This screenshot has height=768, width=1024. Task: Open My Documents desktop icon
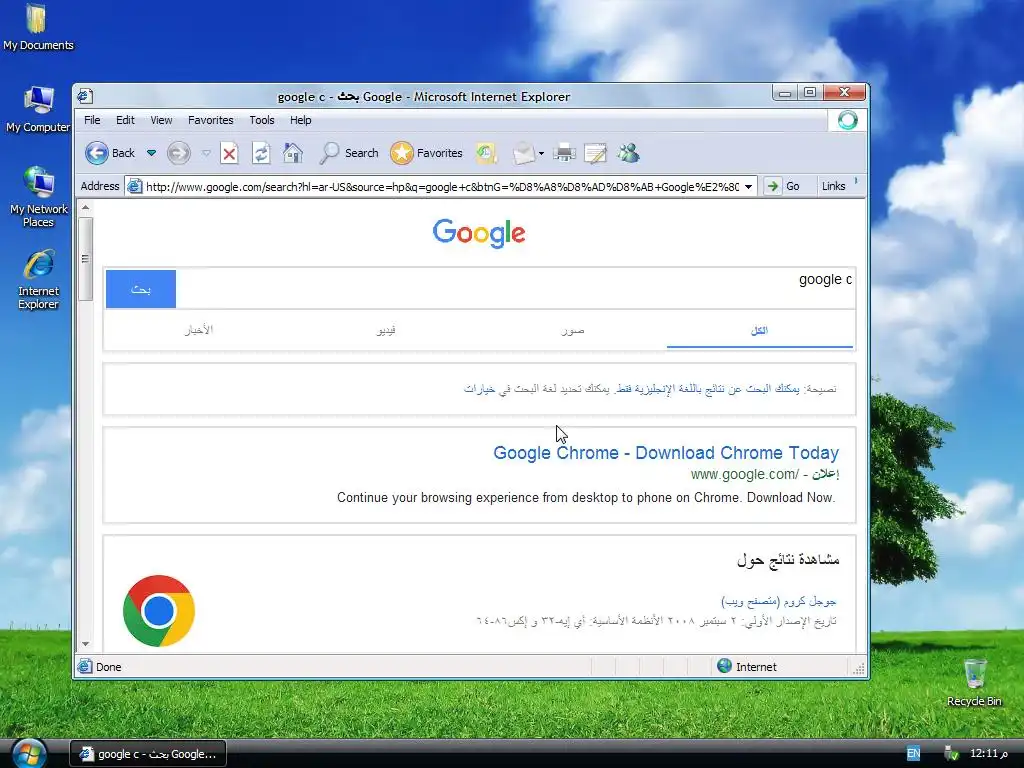click(38, 27)
